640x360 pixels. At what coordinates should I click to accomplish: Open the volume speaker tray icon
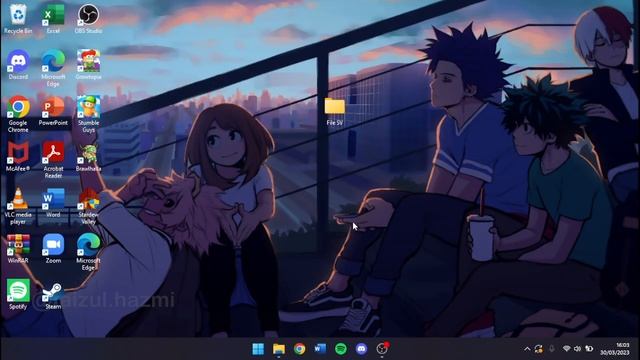[578, 349]
